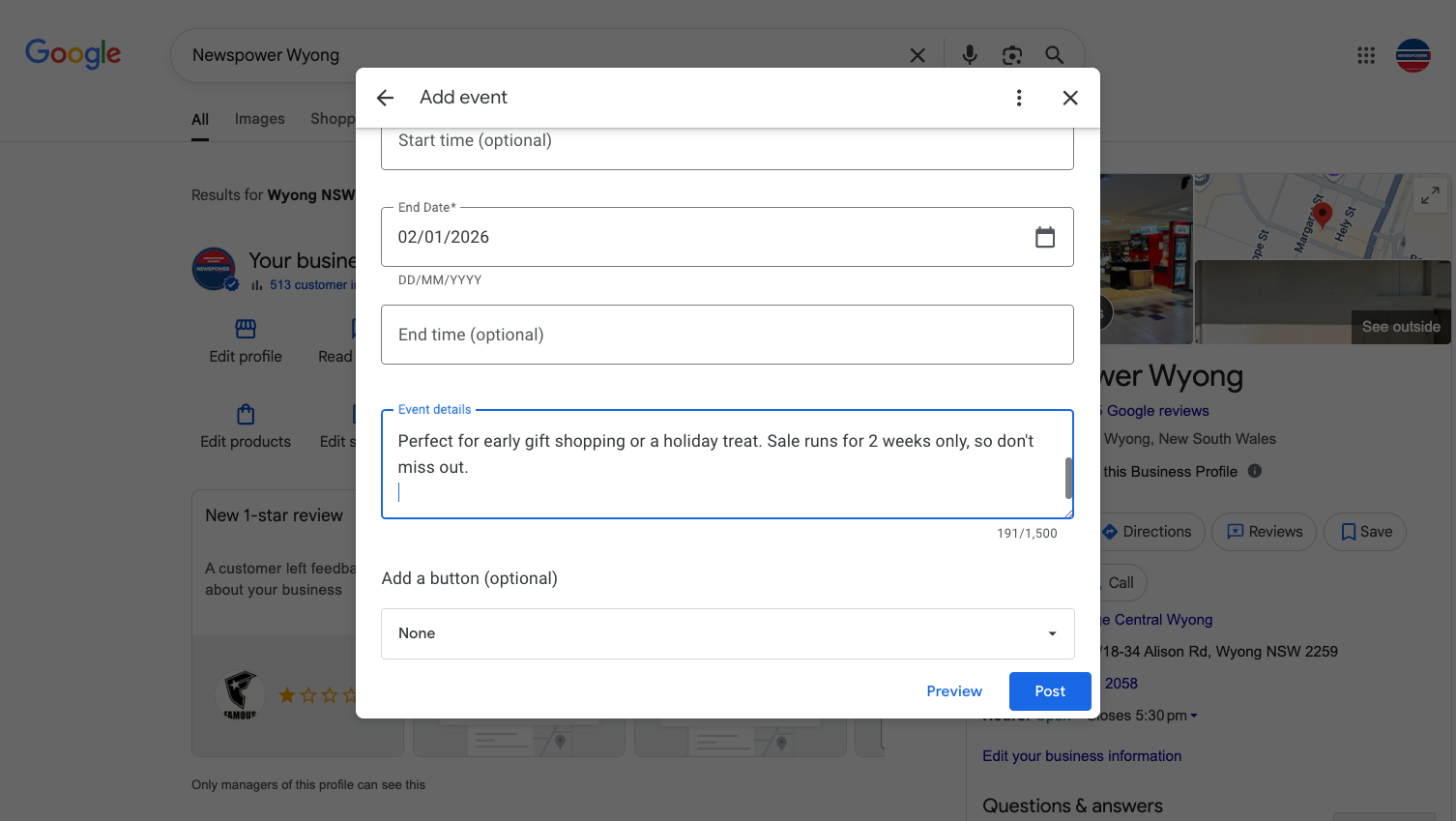Click the Start time (optional) field

pos(727,148)
